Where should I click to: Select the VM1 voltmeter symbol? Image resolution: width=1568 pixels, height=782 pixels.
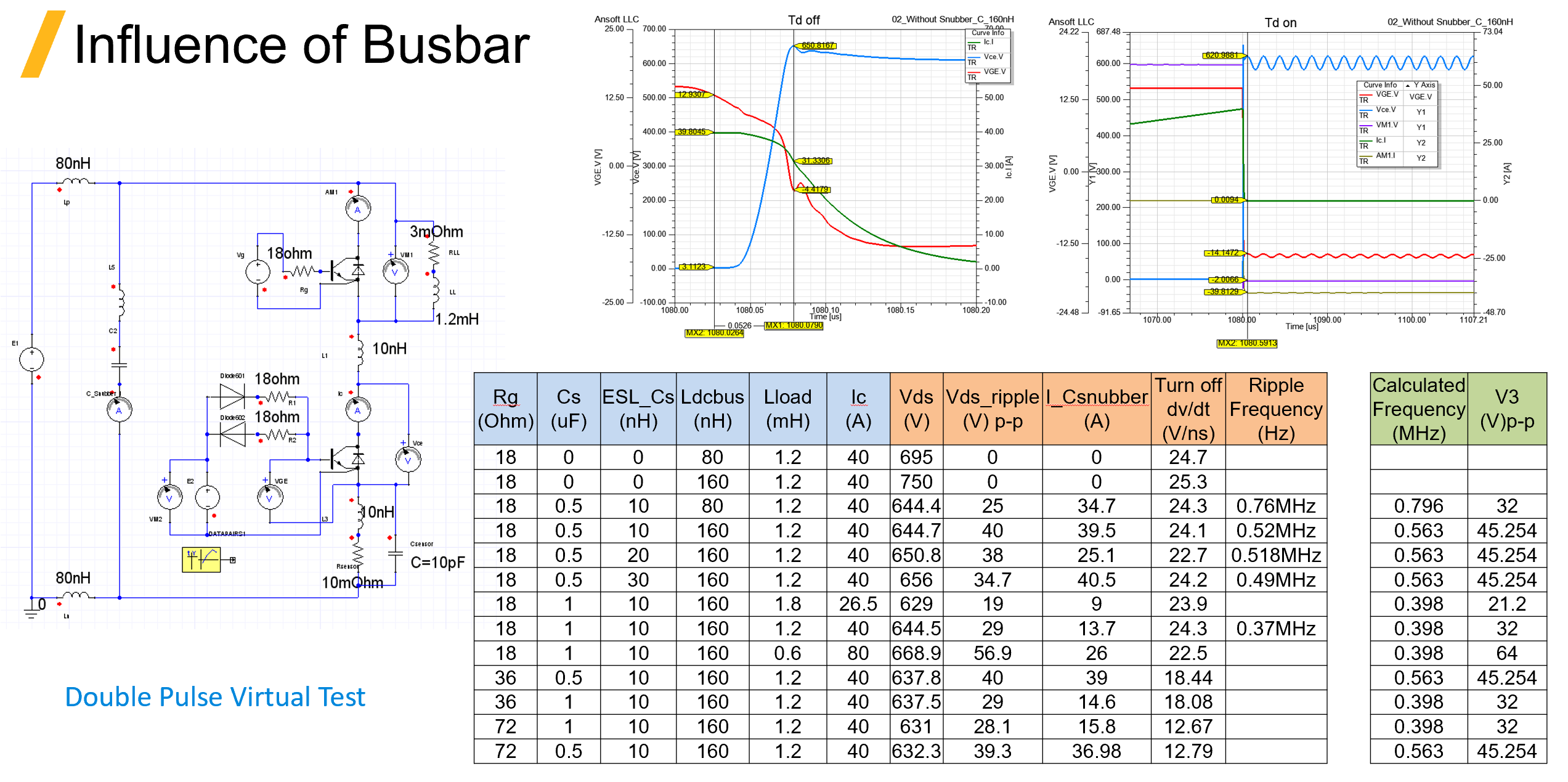[x=396, y=271]
